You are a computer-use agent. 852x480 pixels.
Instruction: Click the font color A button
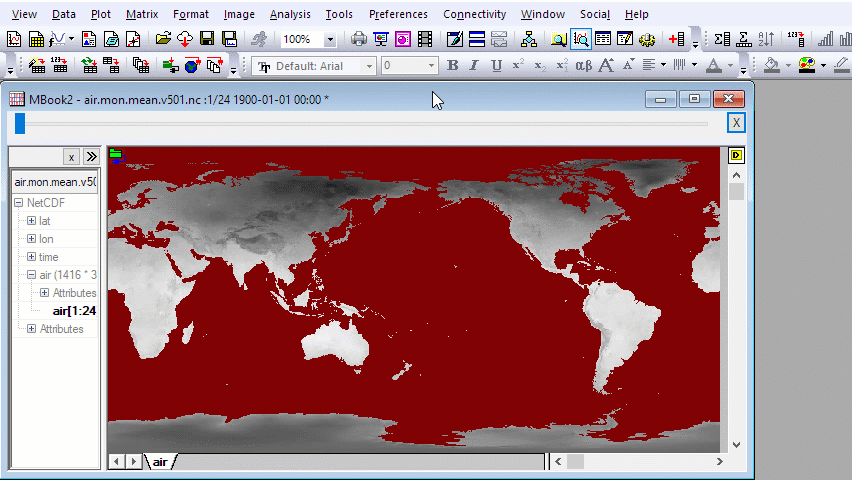click(x=714, y=66)
